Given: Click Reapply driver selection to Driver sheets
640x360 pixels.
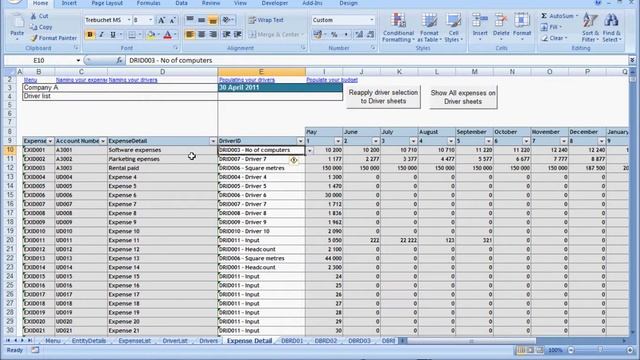Looking at the screenshot, I should click(383, 97).
